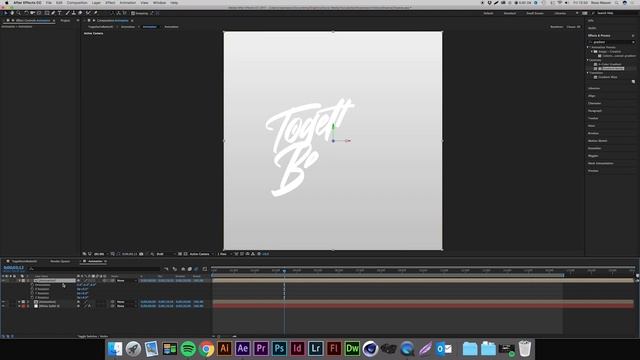Open Dreamweaver from the dock
Image resolution: width=640 pixels, height=360 pixels.
[x=352, y=349]
